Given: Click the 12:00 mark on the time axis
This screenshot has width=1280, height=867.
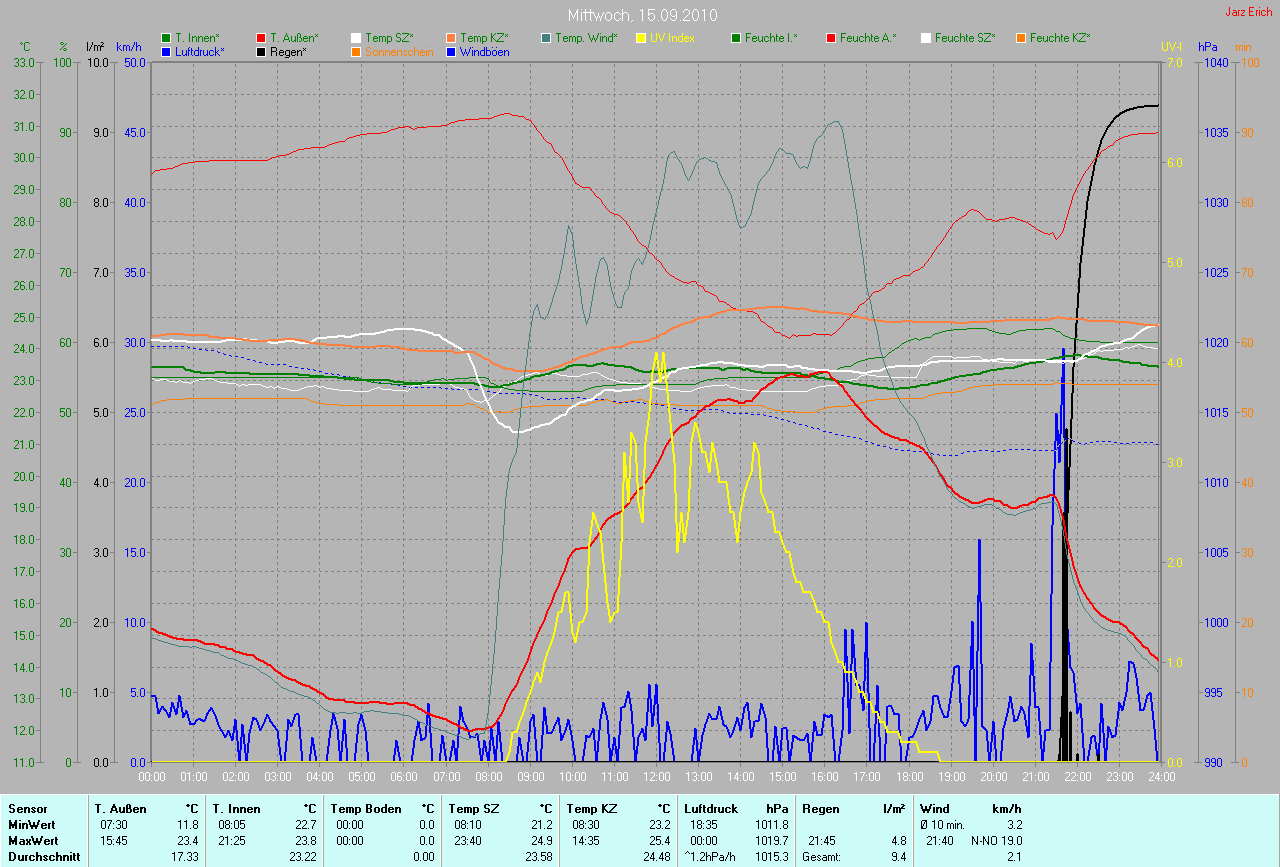Looking at the screenshot, I should coord(656,776).
